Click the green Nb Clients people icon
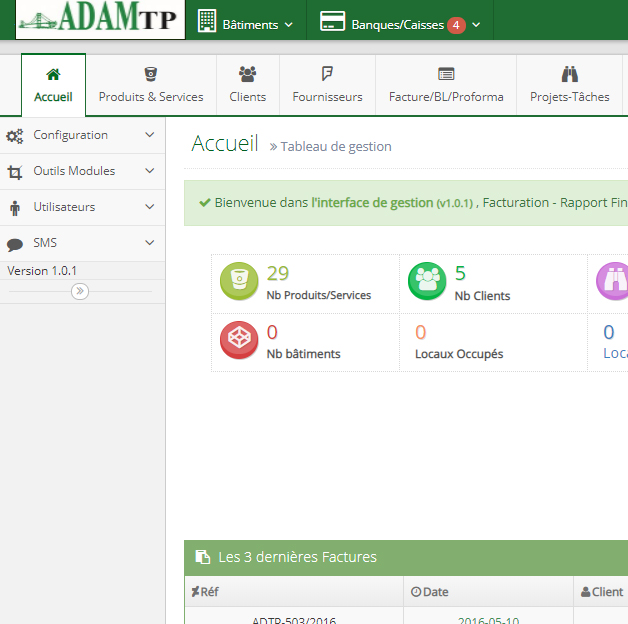 tap(427, 283)
